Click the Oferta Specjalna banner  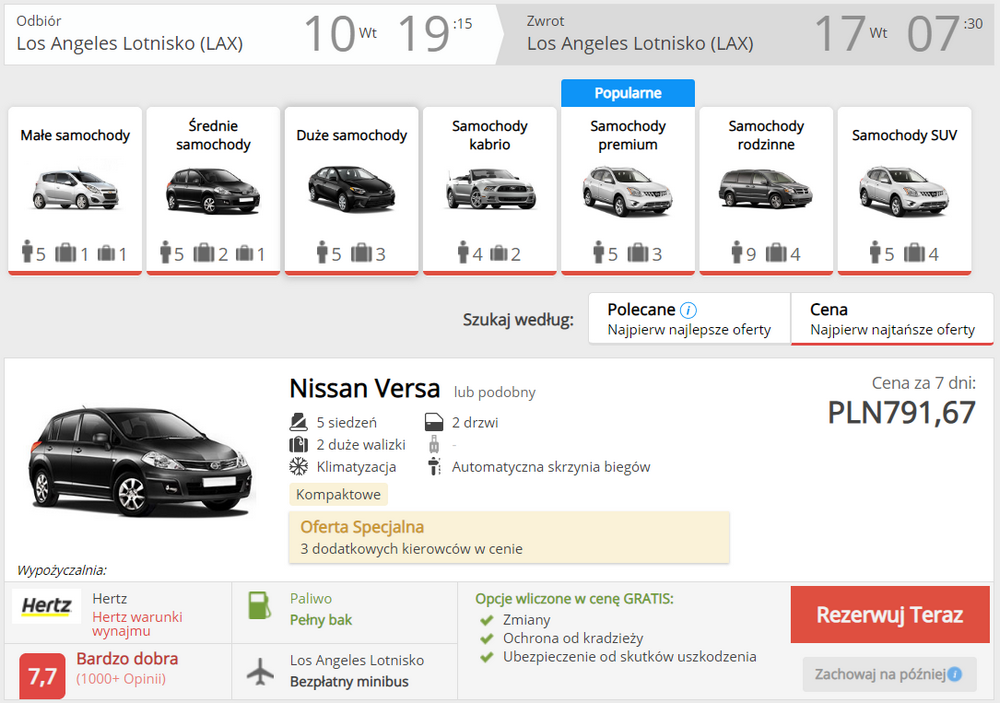[509, 537]
